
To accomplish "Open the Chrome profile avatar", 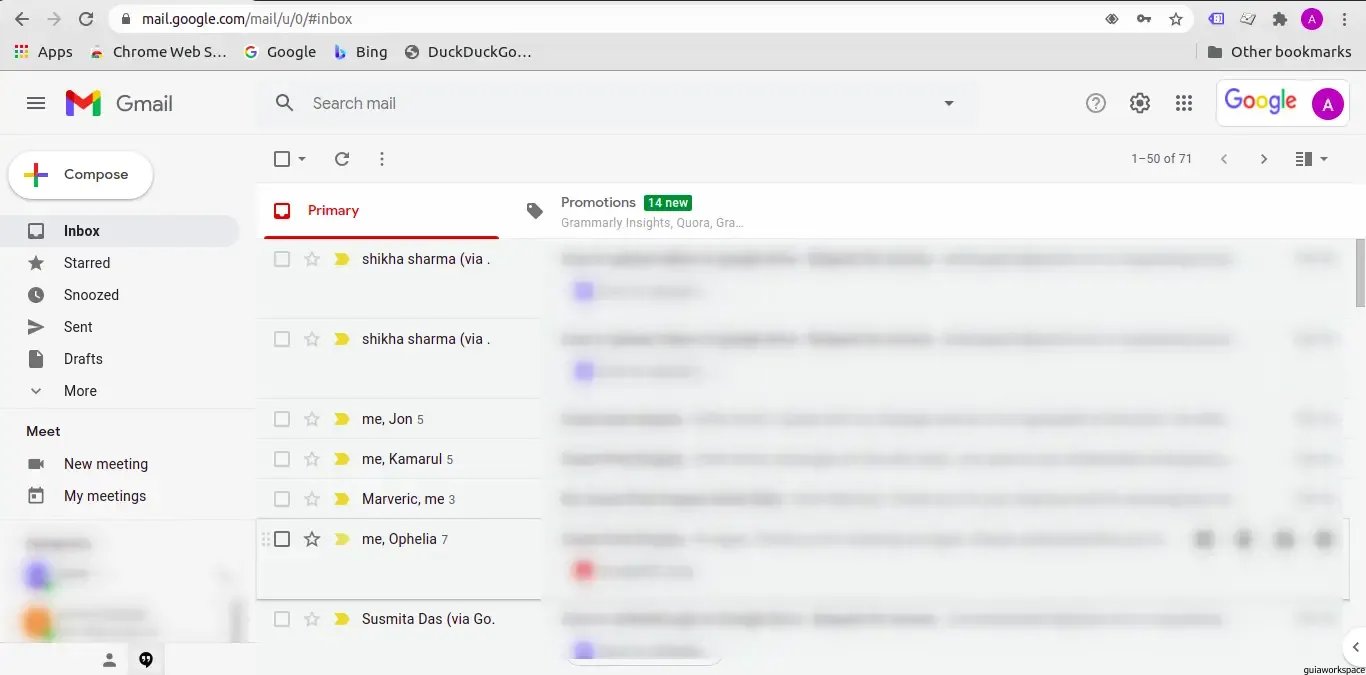I will tap(1312, 19).
